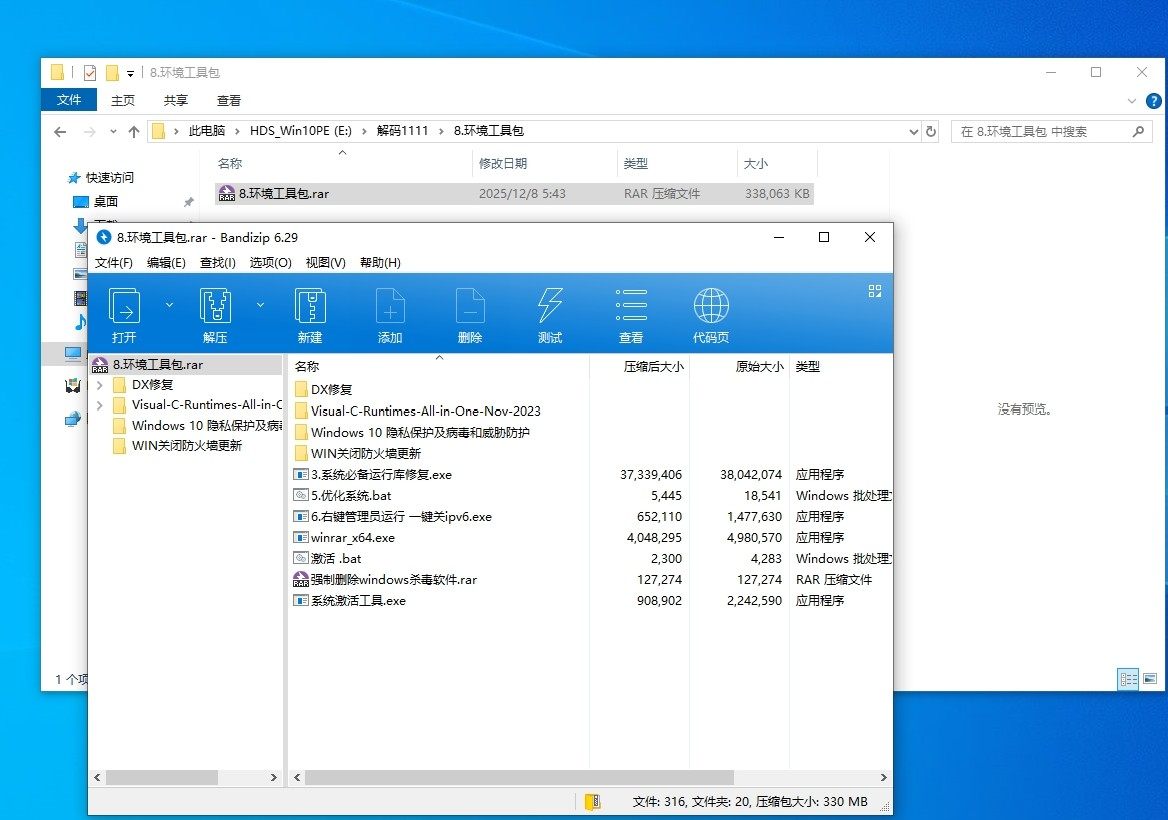The image size is (1168, 820).
Task: Sort by 压缩后大小 column header
Action: 654,367
